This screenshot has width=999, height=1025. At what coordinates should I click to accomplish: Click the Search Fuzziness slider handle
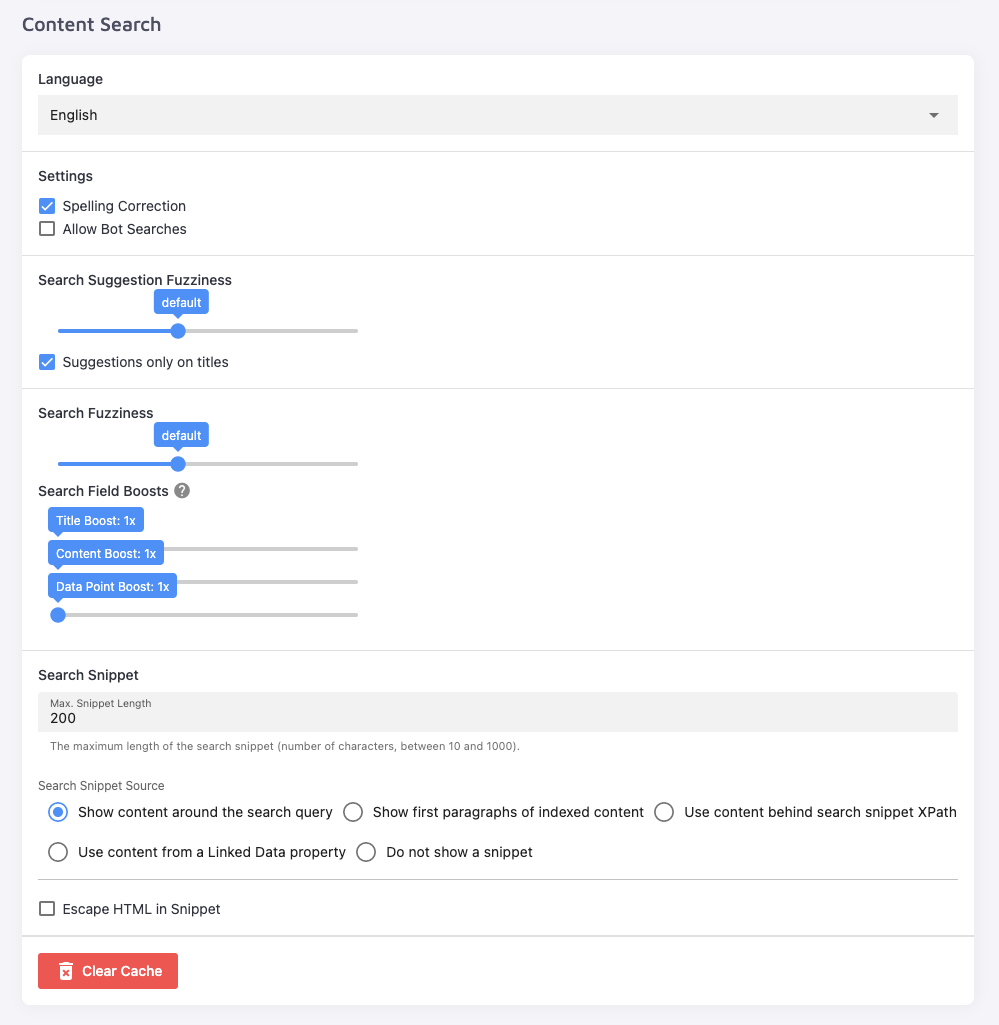click(x=178, y=464)
